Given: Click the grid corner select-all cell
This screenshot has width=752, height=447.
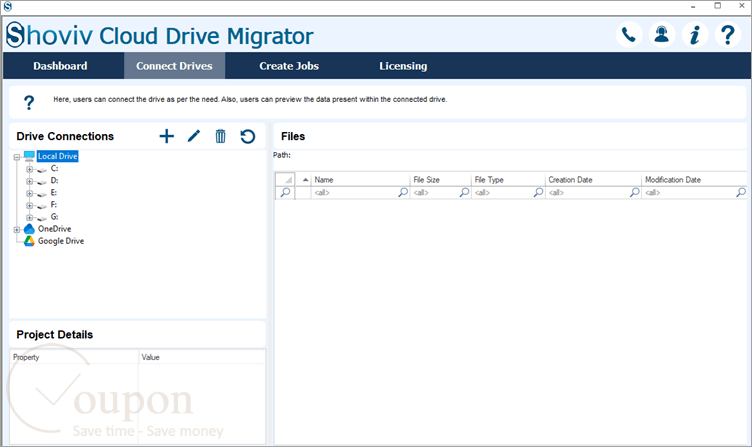Looking at the screenshot, I should pyautogui.click(x=285, y=179).
